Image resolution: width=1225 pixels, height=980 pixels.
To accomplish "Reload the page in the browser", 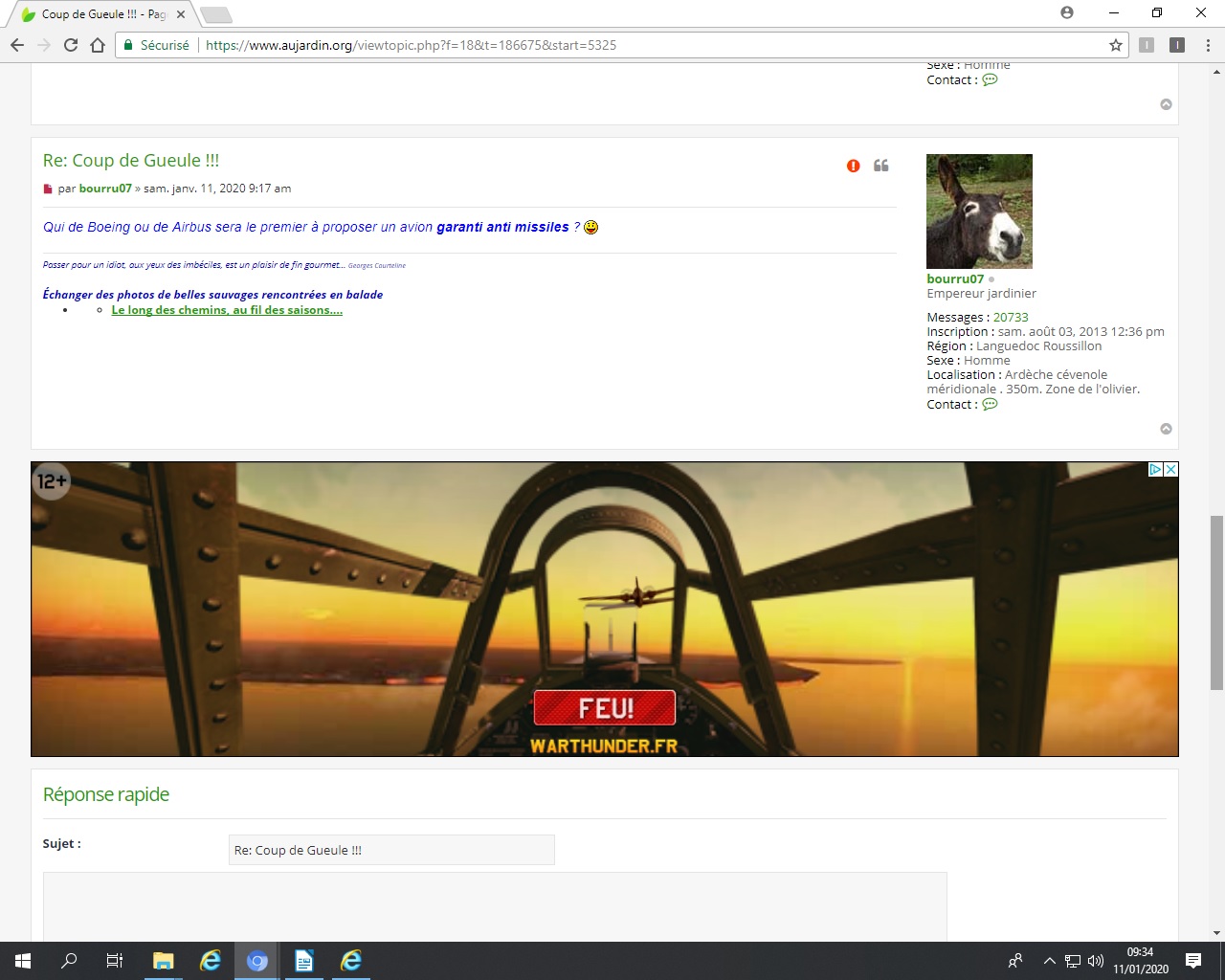I will [71, 45].
